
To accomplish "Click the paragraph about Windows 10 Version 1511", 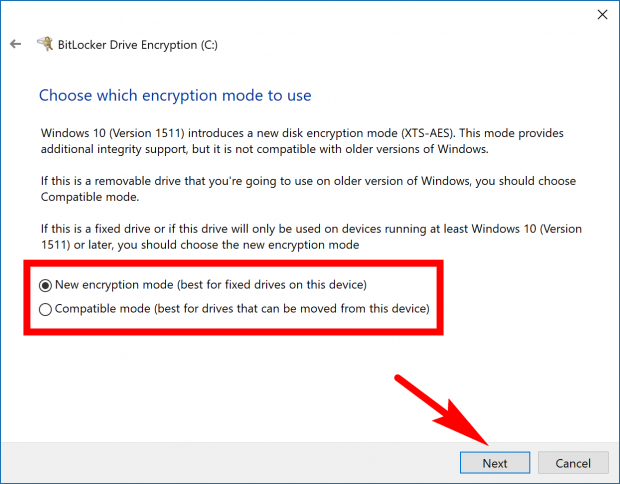I will [300, 139].
